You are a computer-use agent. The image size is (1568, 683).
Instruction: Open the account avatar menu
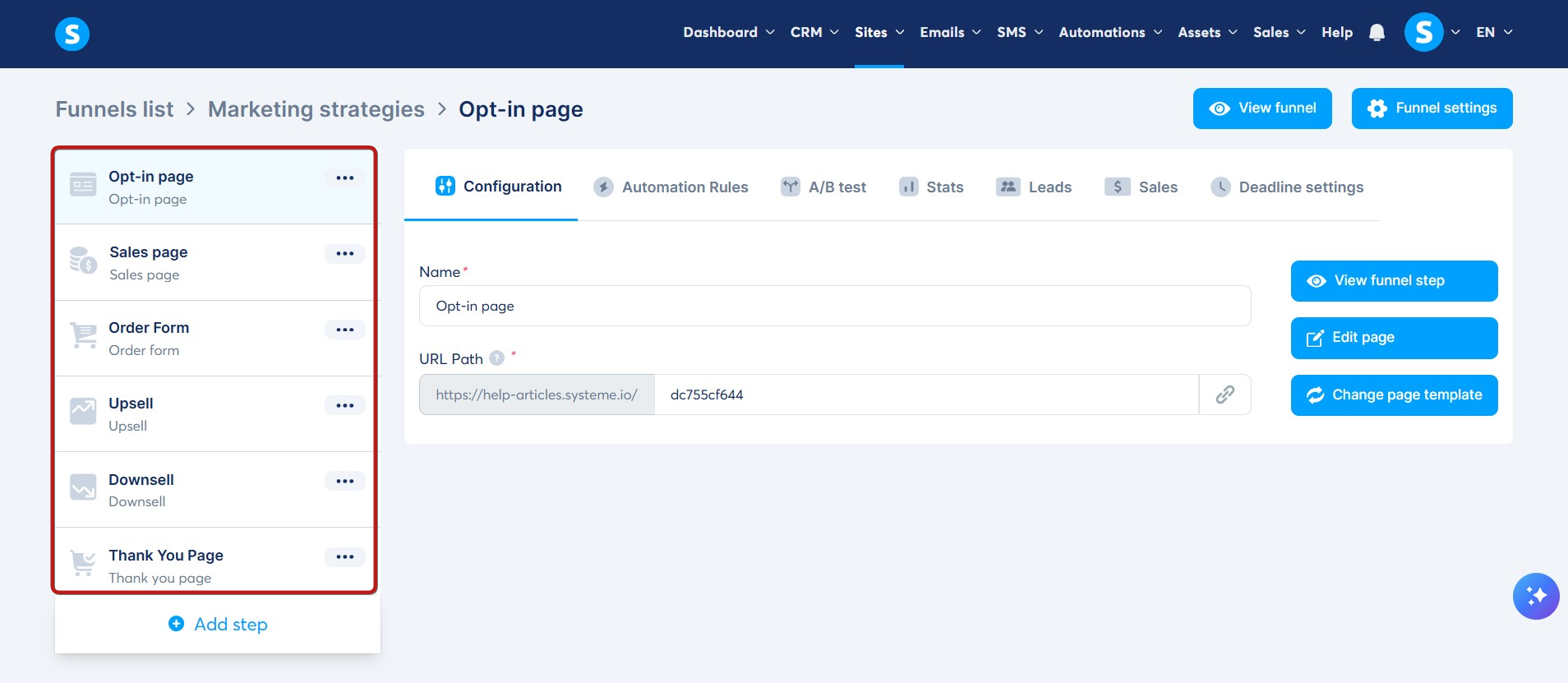(x=1424, y=32)
